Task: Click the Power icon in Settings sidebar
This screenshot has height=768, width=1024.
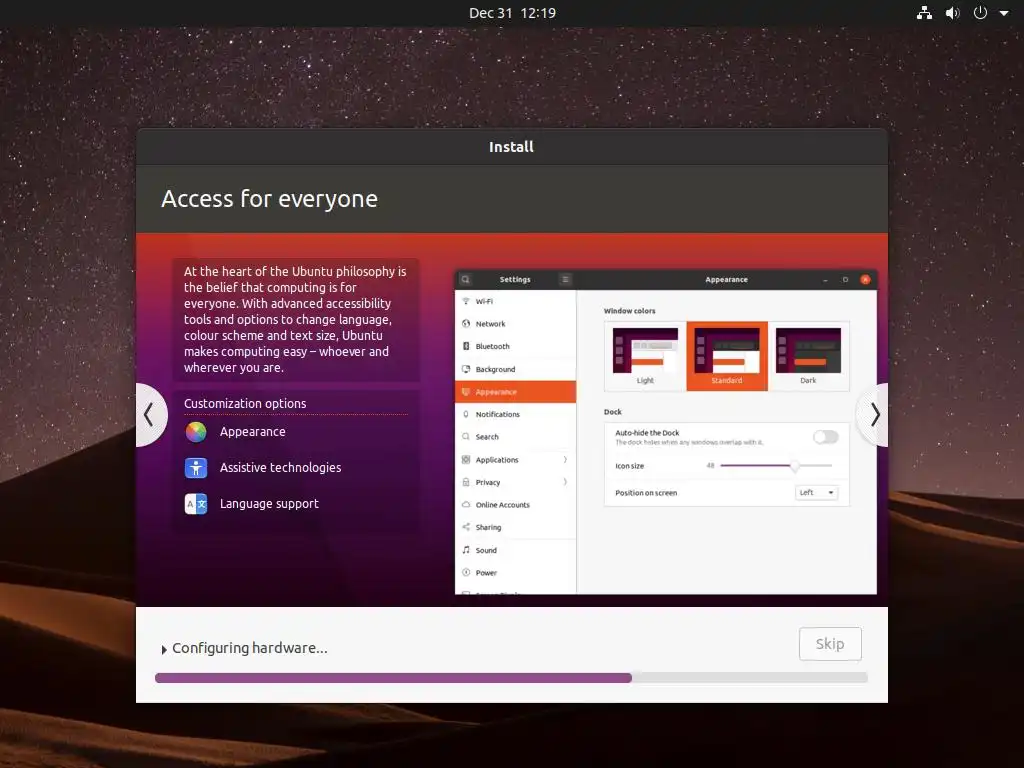Action: [466, 572]
